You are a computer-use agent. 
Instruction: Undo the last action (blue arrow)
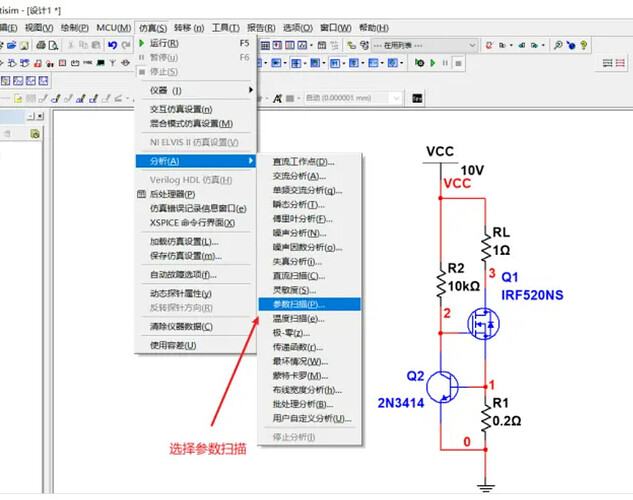[x=112, y=45]
